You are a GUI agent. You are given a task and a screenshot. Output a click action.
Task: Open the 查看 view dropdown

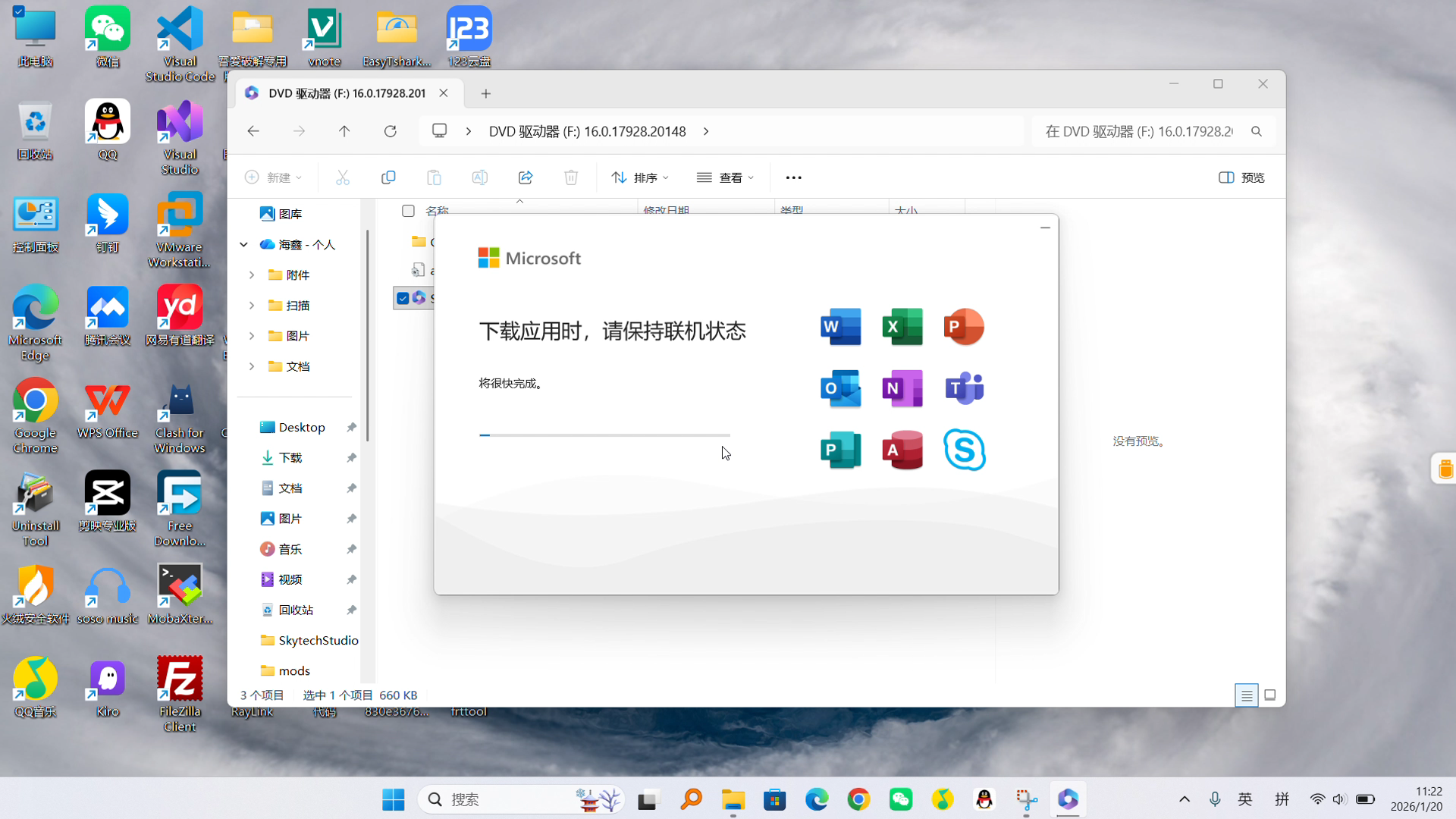(x=725, y=177)
